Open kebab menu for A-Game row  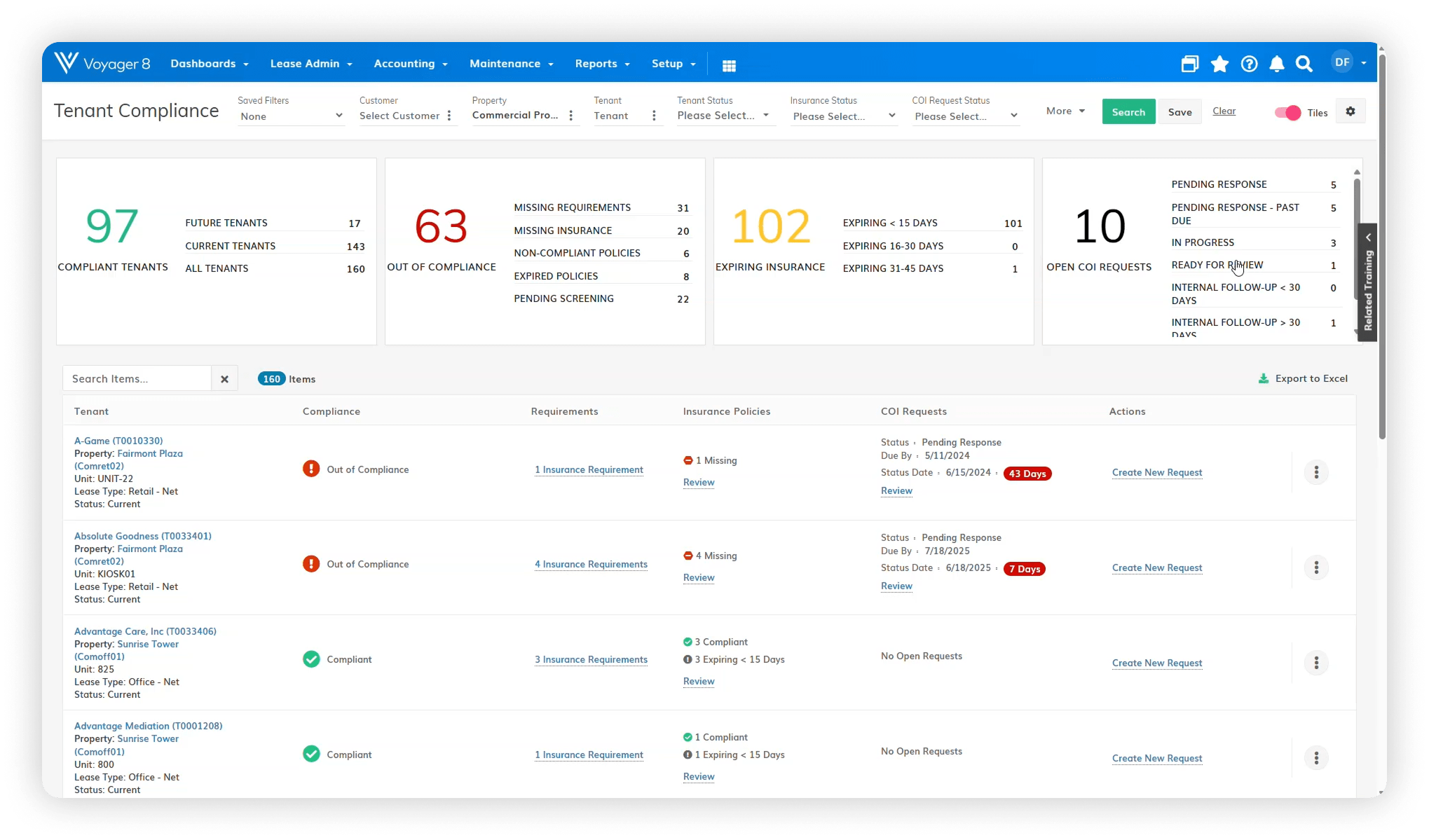[x=1316, y=472]
